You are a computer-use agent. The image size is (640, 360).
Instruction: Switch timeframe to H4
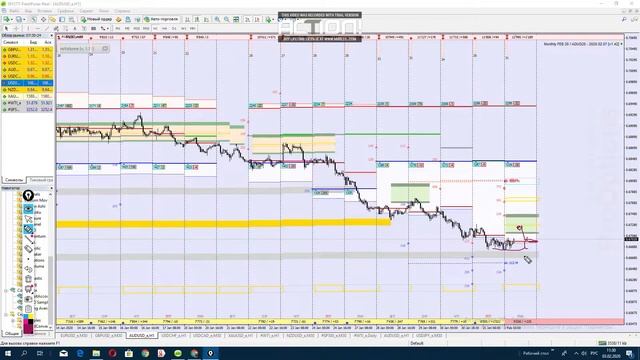164,28
